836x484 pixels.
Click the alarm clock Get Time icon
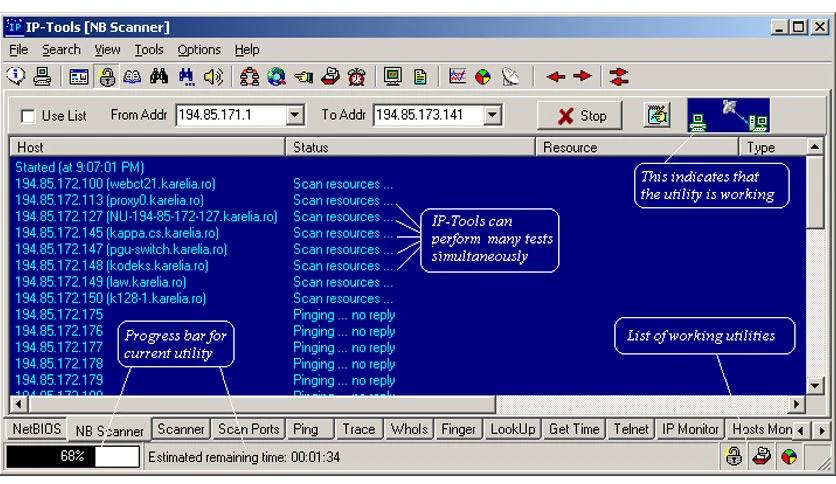pos(357,77)
